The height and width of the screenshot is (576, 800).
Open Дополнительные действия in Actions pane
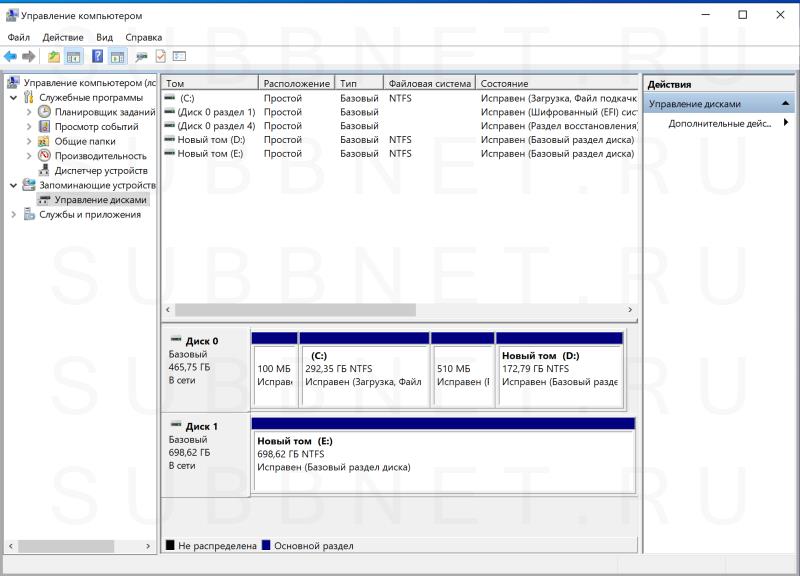720,124
